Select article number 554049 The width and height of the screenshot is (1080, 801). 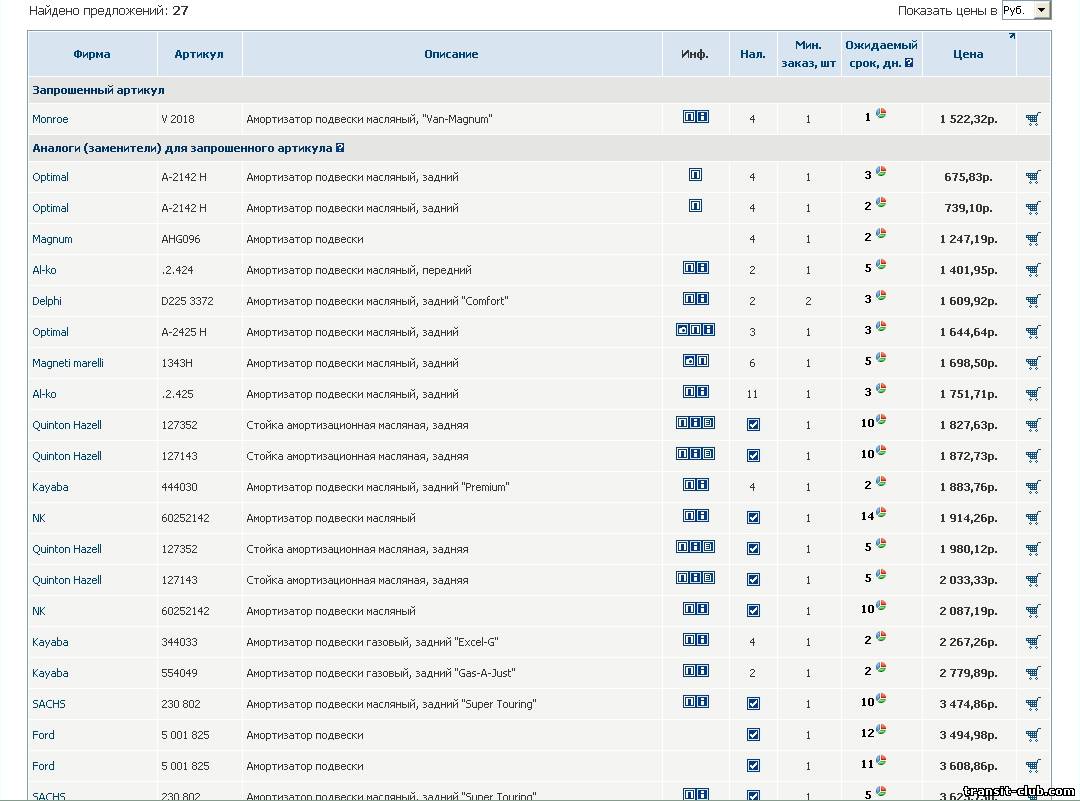click(x=179, y=673)
